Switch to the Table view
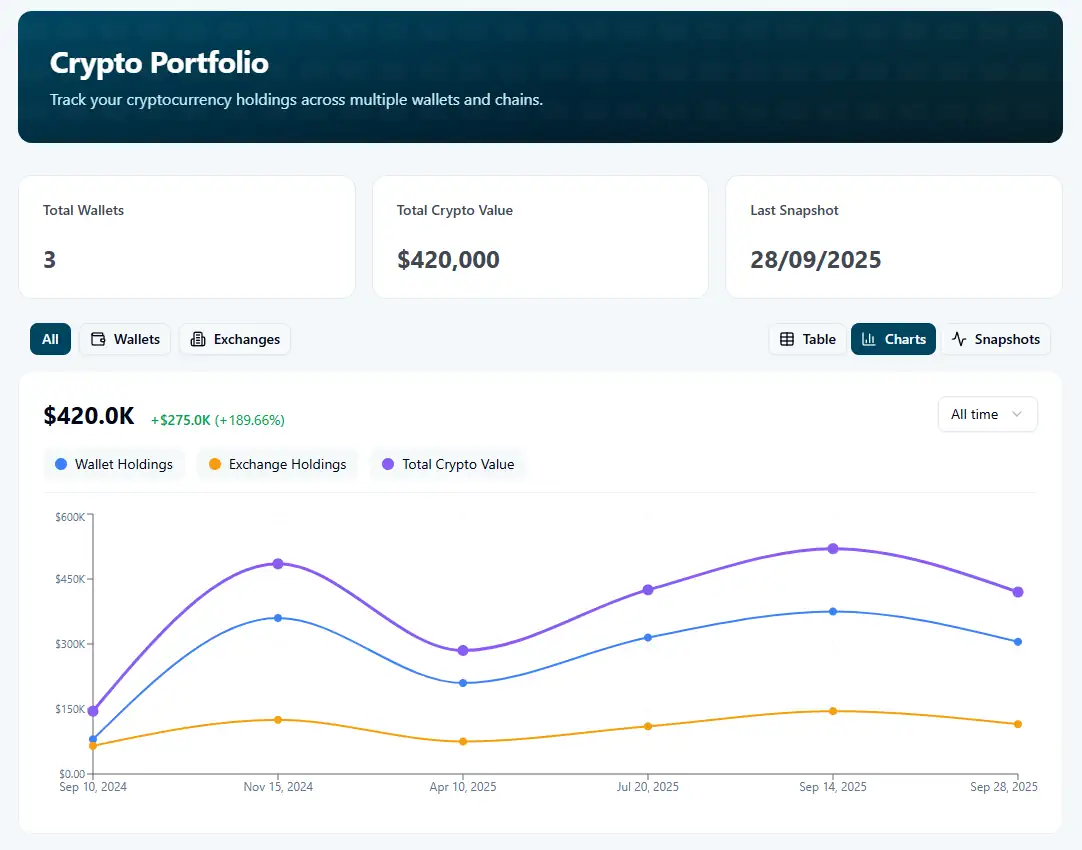This screenshot has width=1082, height=850. coord(807,339)
